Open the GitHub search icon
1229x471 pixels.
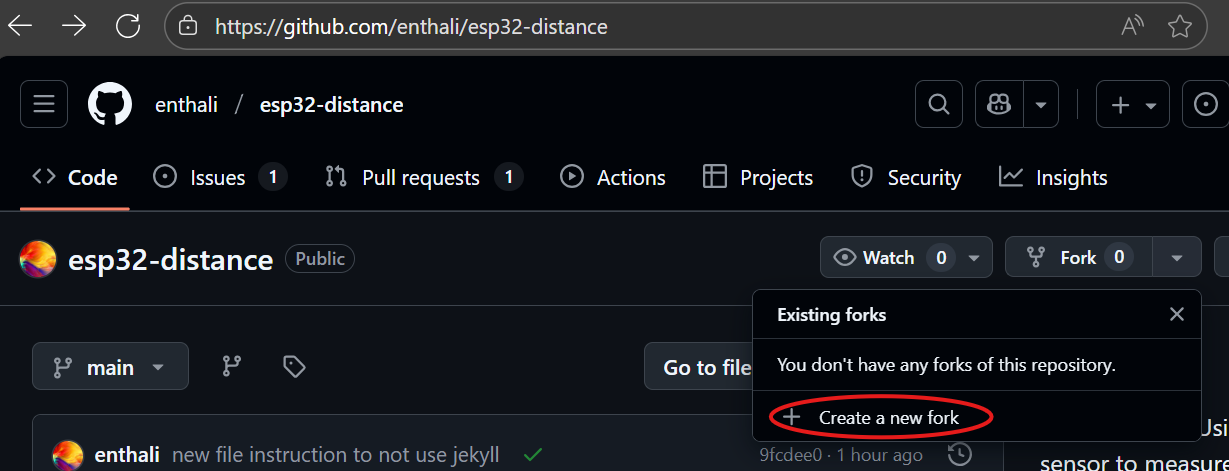coord(939,104)
